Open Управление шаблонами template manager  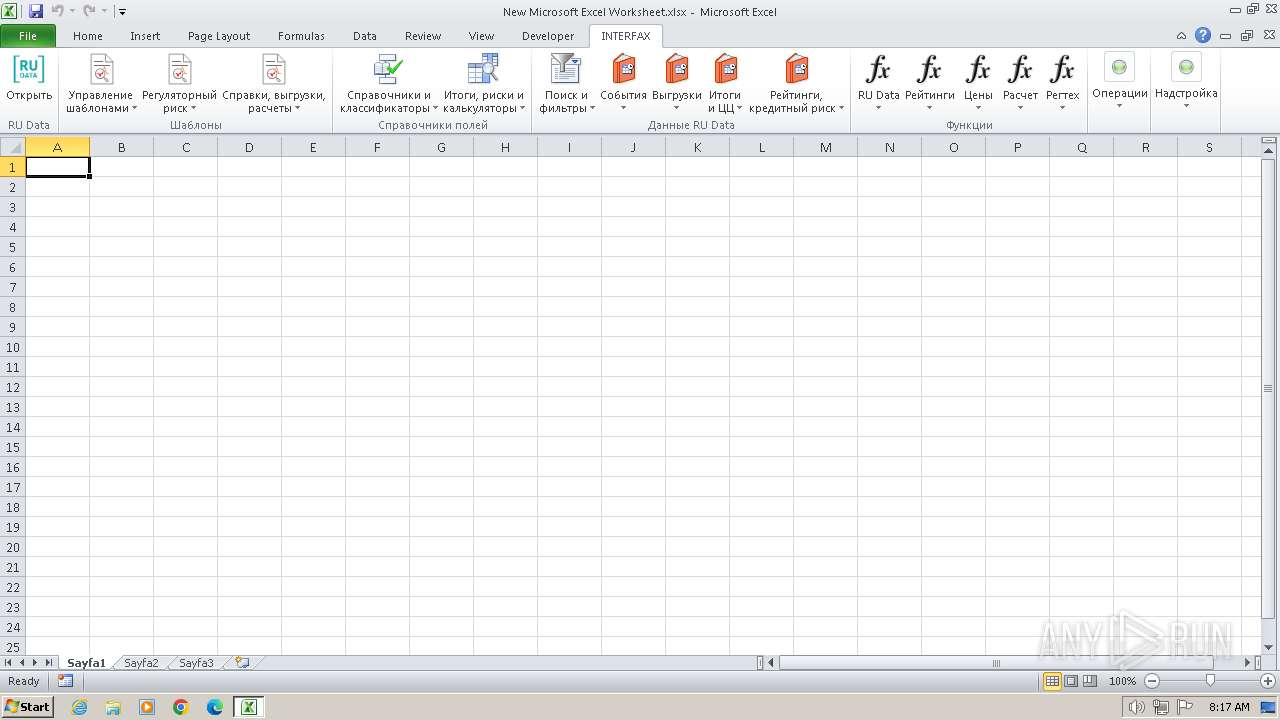101,83
